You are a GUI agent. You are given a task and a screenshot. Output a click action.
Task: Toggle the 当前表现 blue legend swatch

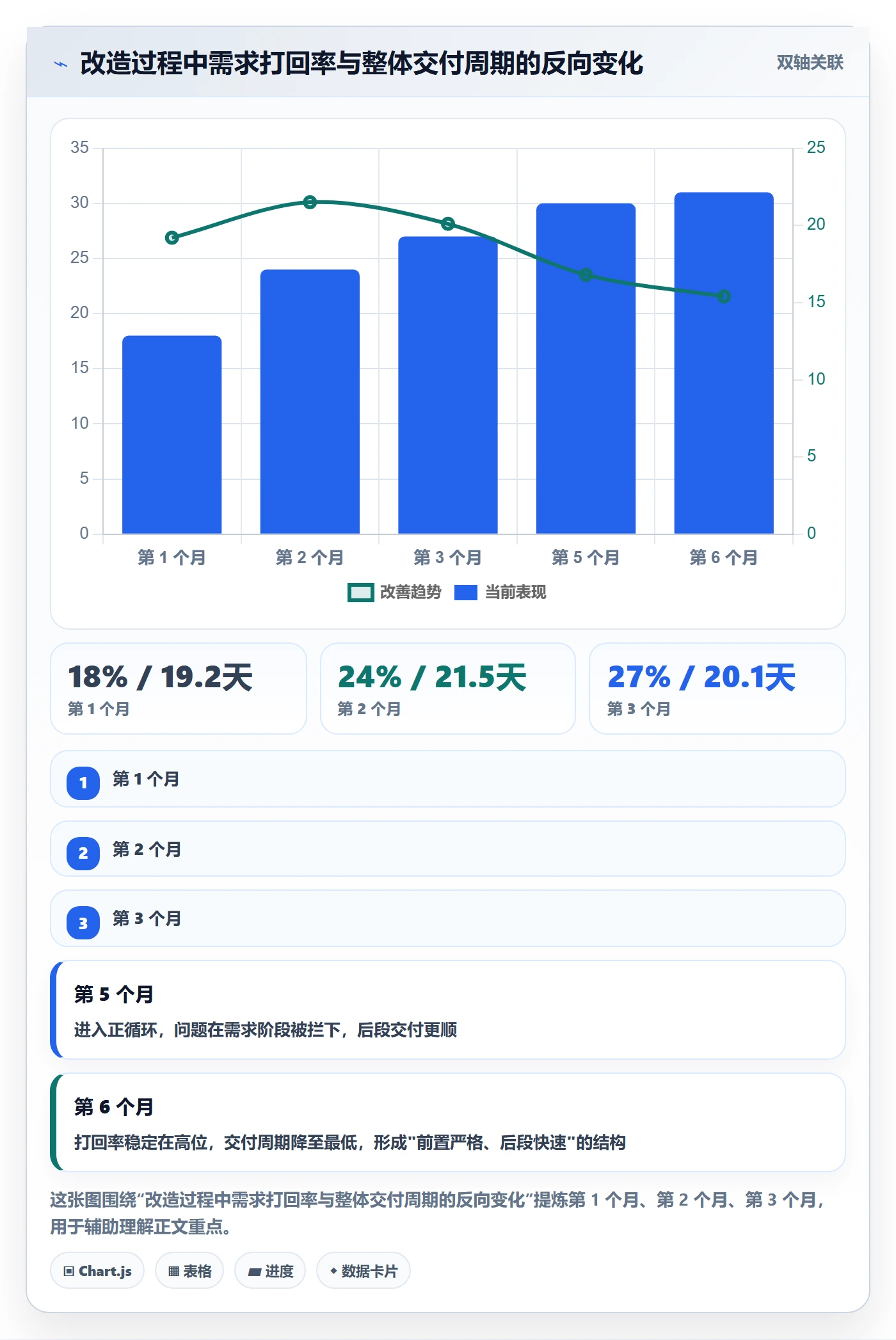pyautogui.click(x=466, y=593)
